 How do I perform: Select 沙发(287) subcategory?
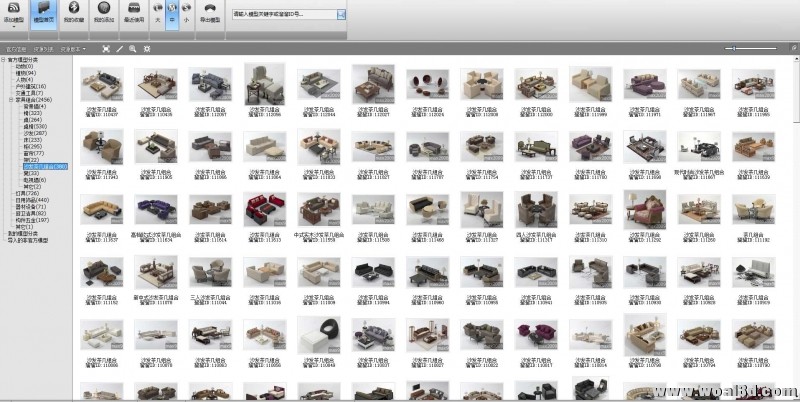(35, 133)
